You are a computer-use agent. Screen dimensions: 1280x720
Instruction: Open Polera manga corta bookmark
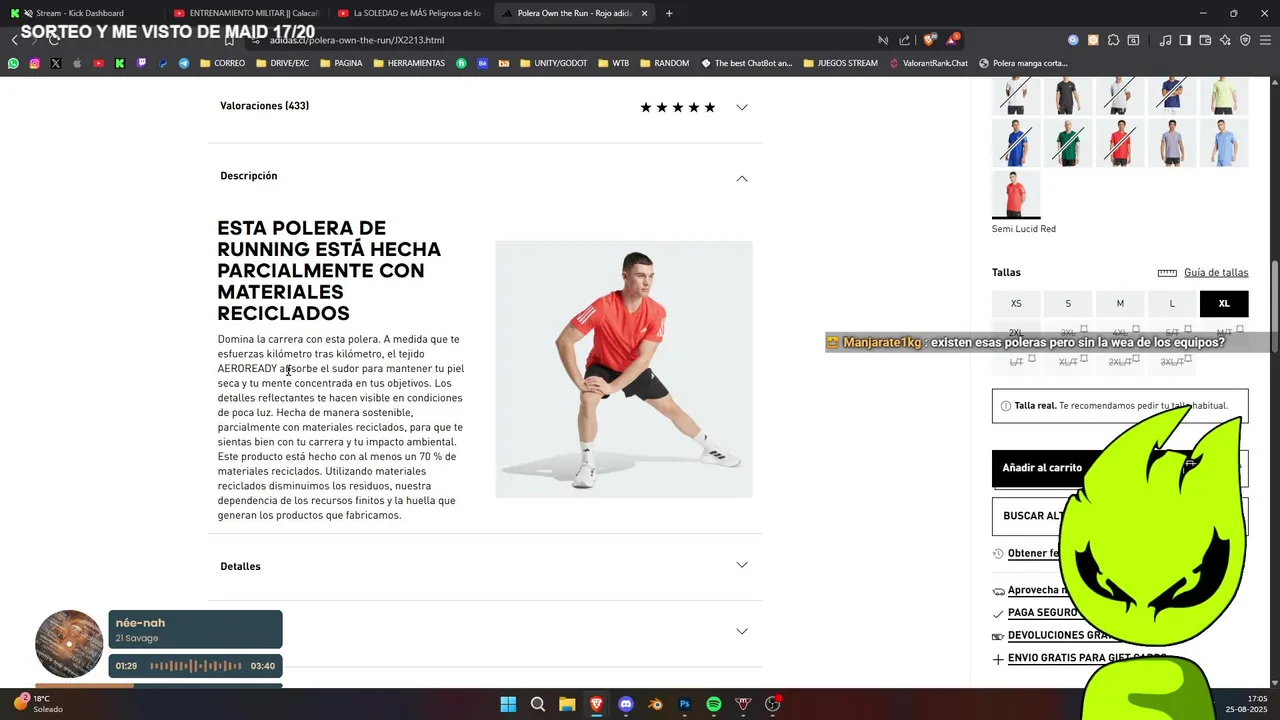click(x=1023, y=63)
